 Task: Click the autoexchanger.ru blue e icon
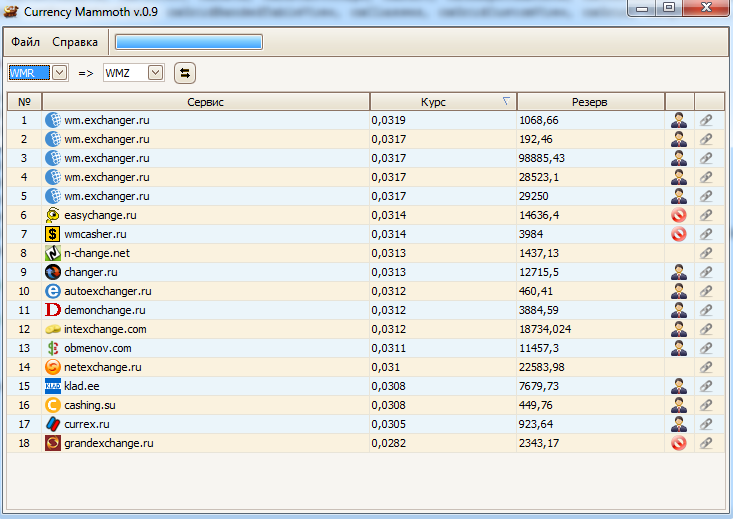53,291
